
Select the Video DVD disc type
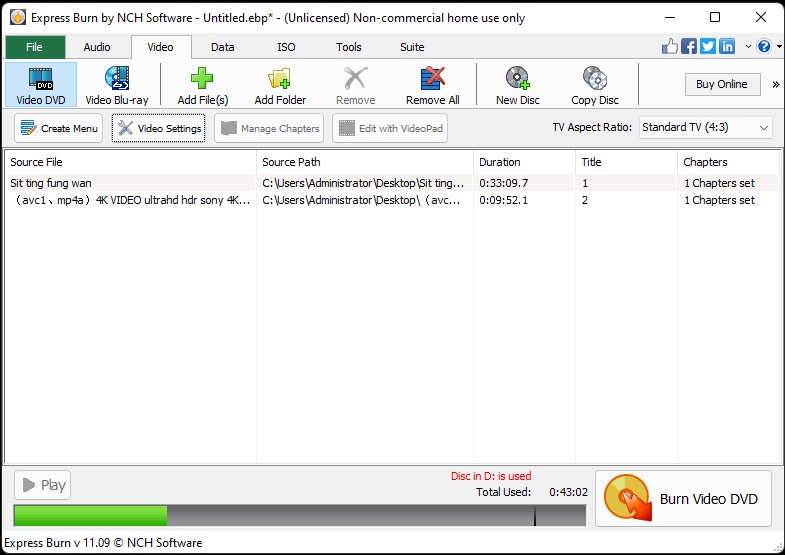coord(41,84)
